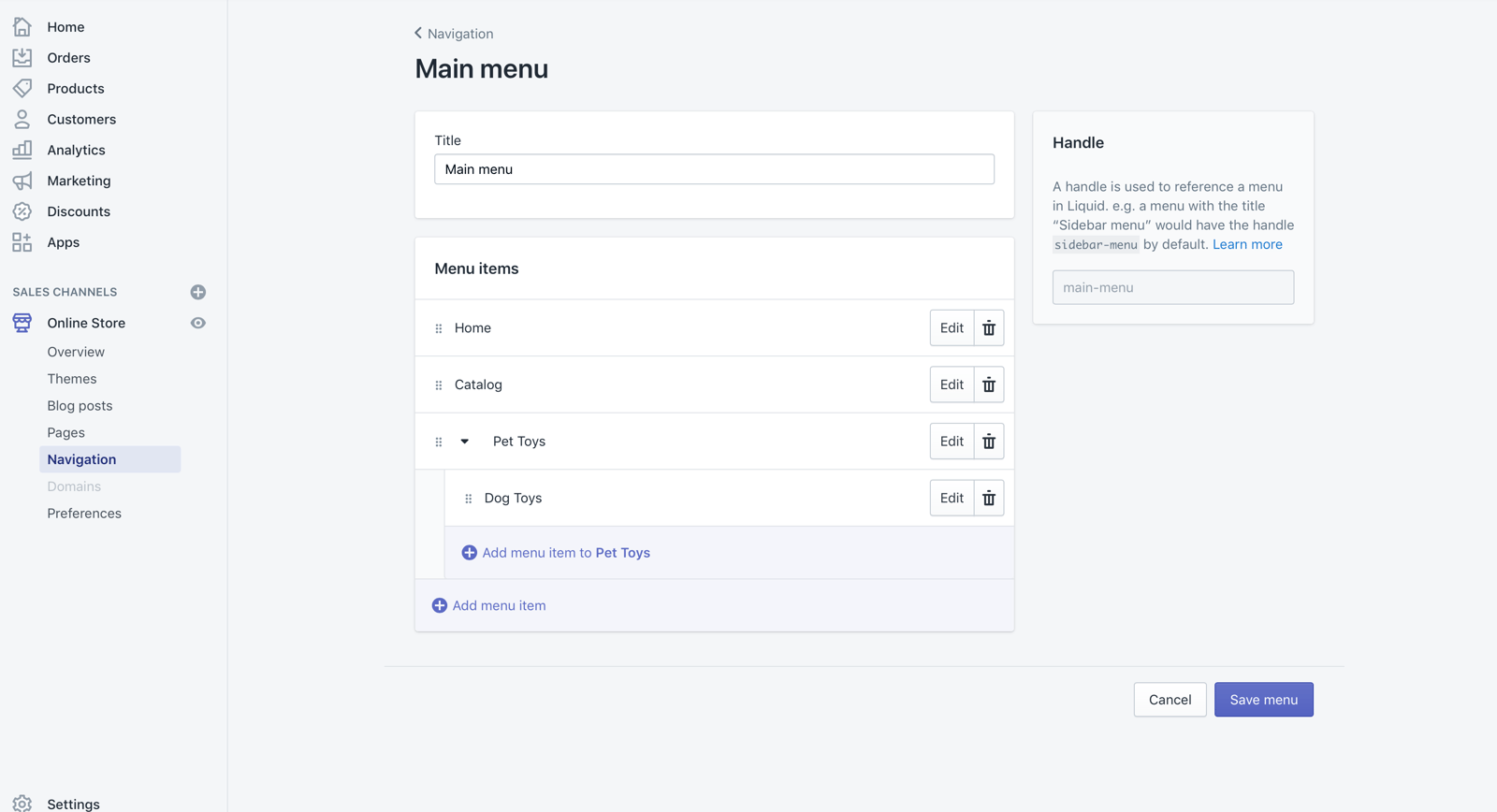
Task: Delete the Dog Toys menu item
Action: (x=989, y=499)
